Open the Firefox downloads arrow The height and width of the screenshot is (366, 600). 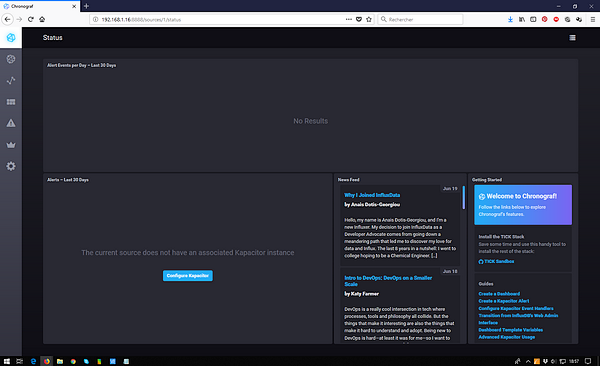coord(510,19)
